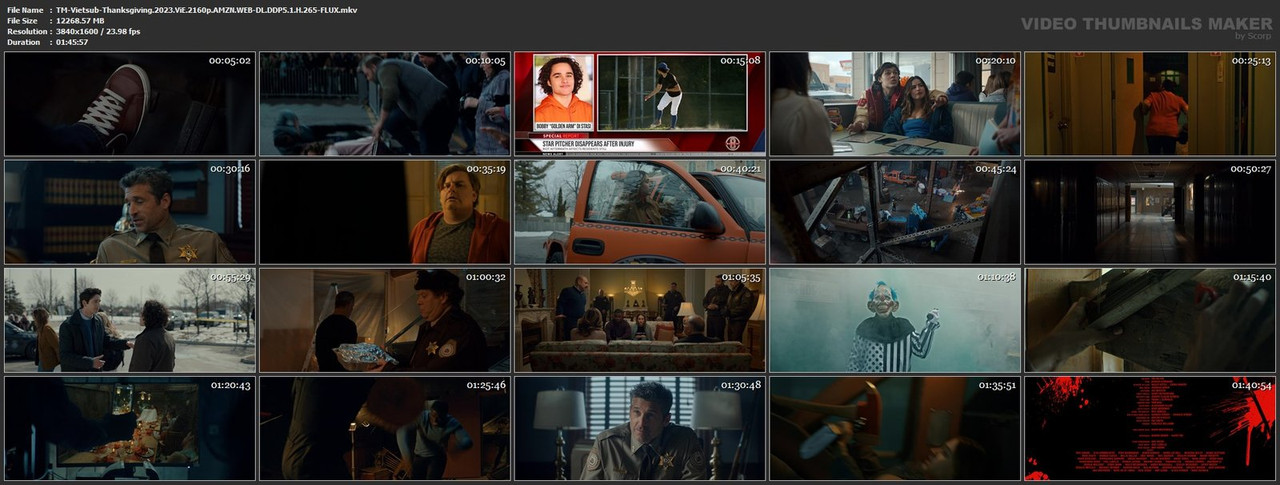This screenshot has height=485, width=1280.
Task: Select the outdoor street thumbnail at 00:55:29
Action: coord(130,319)
